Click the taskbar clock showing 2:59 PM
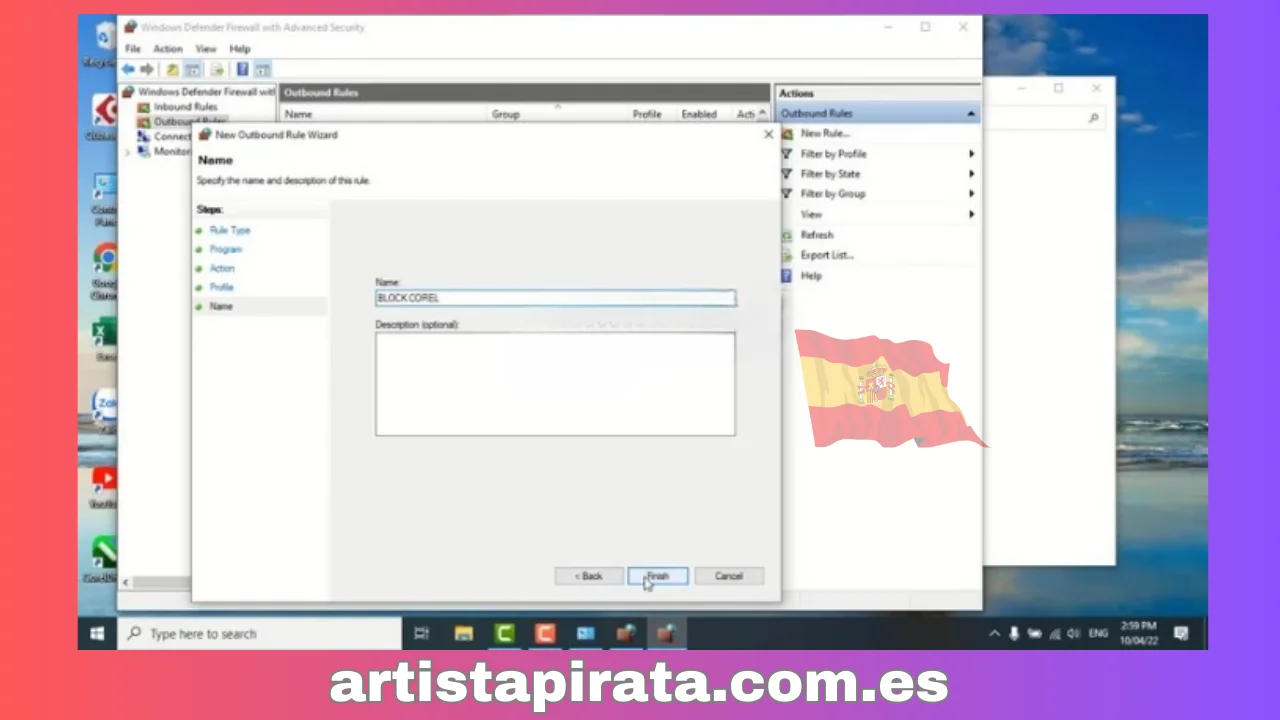Image resolution: width=1280 pixels, height=720 pixels. pos(1140,633)
